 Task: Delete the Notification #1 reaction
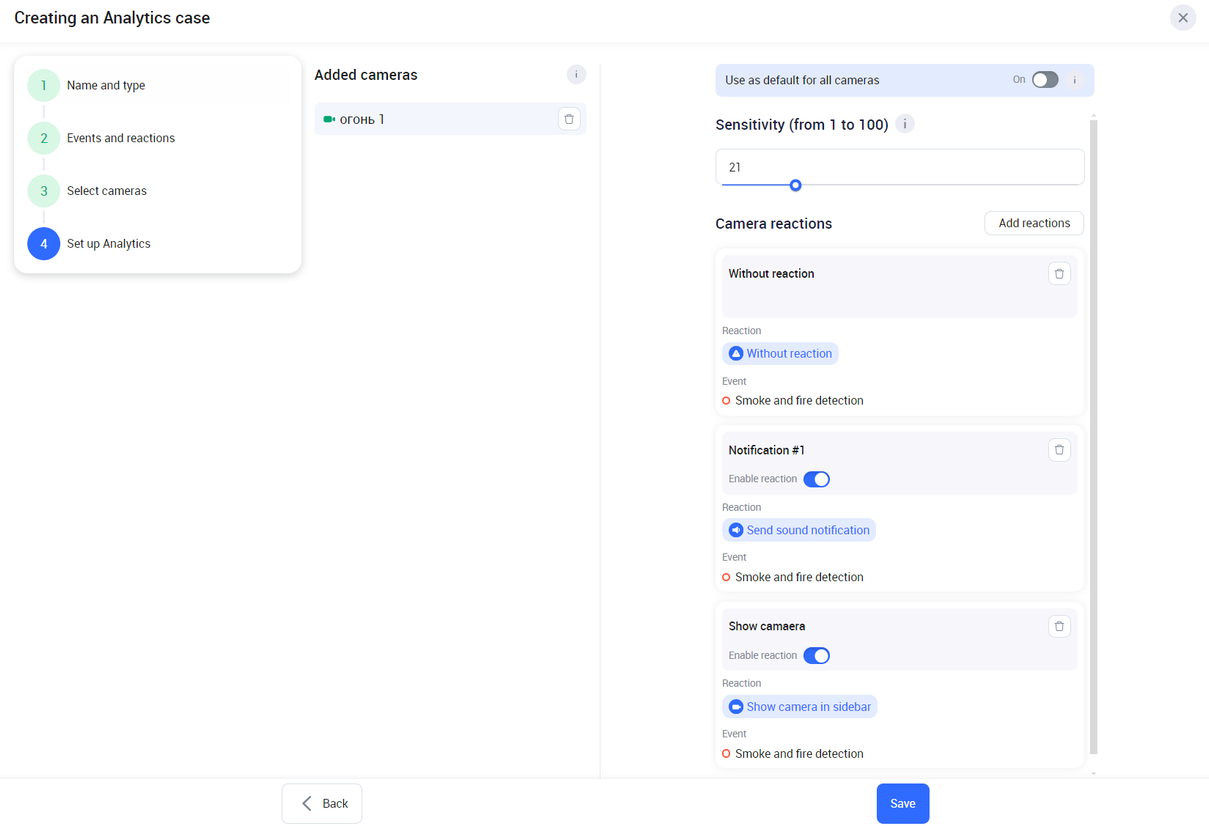tap(1059, 450)
